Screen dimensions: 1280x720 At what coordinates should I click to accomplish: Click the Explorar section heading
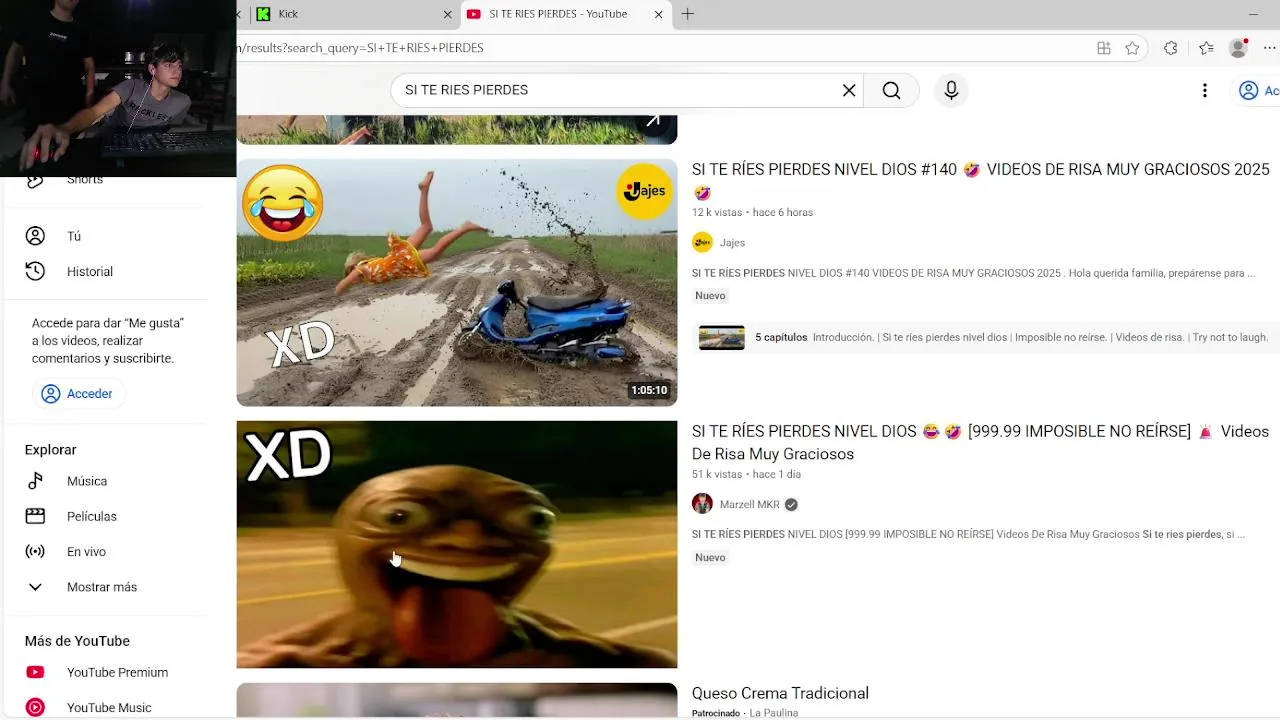coord(51,450)
